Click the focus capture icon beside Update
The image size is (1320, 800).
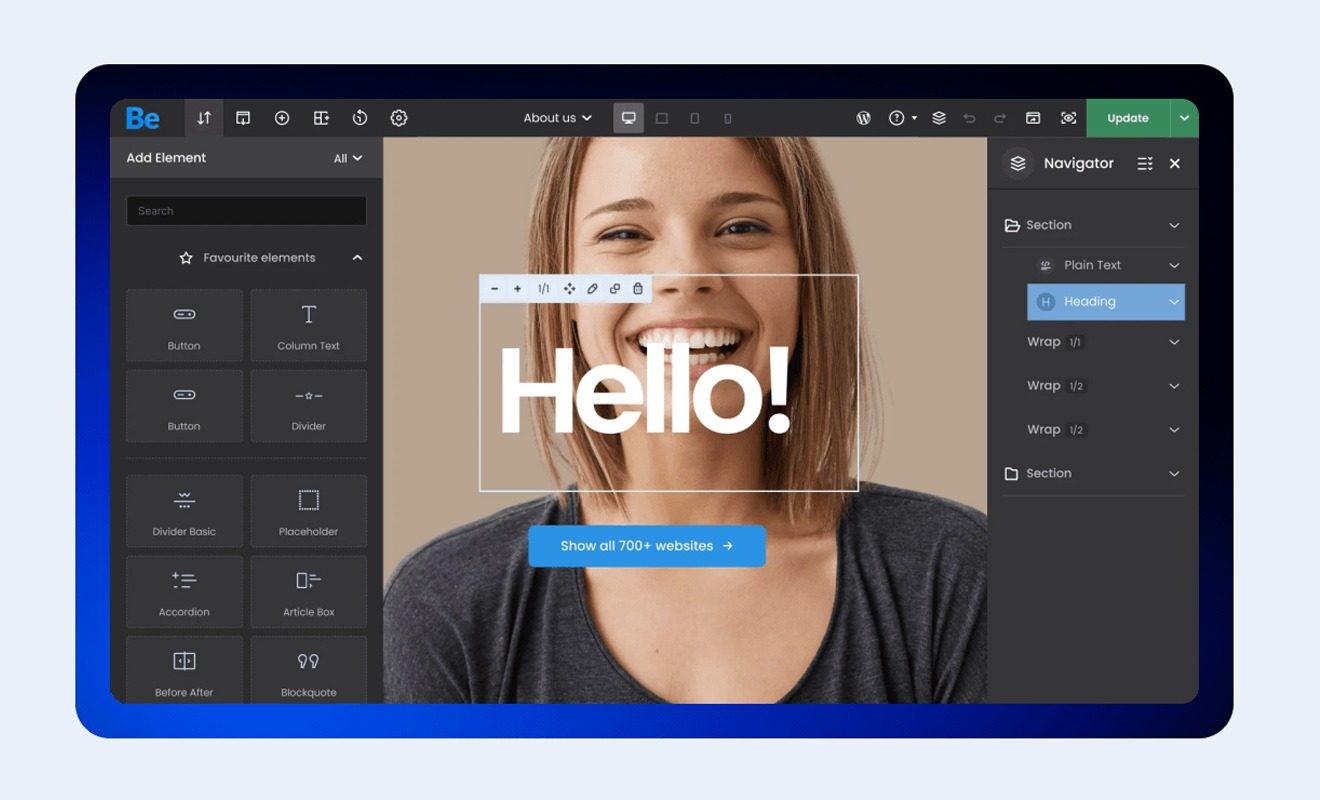point(1068,118)
